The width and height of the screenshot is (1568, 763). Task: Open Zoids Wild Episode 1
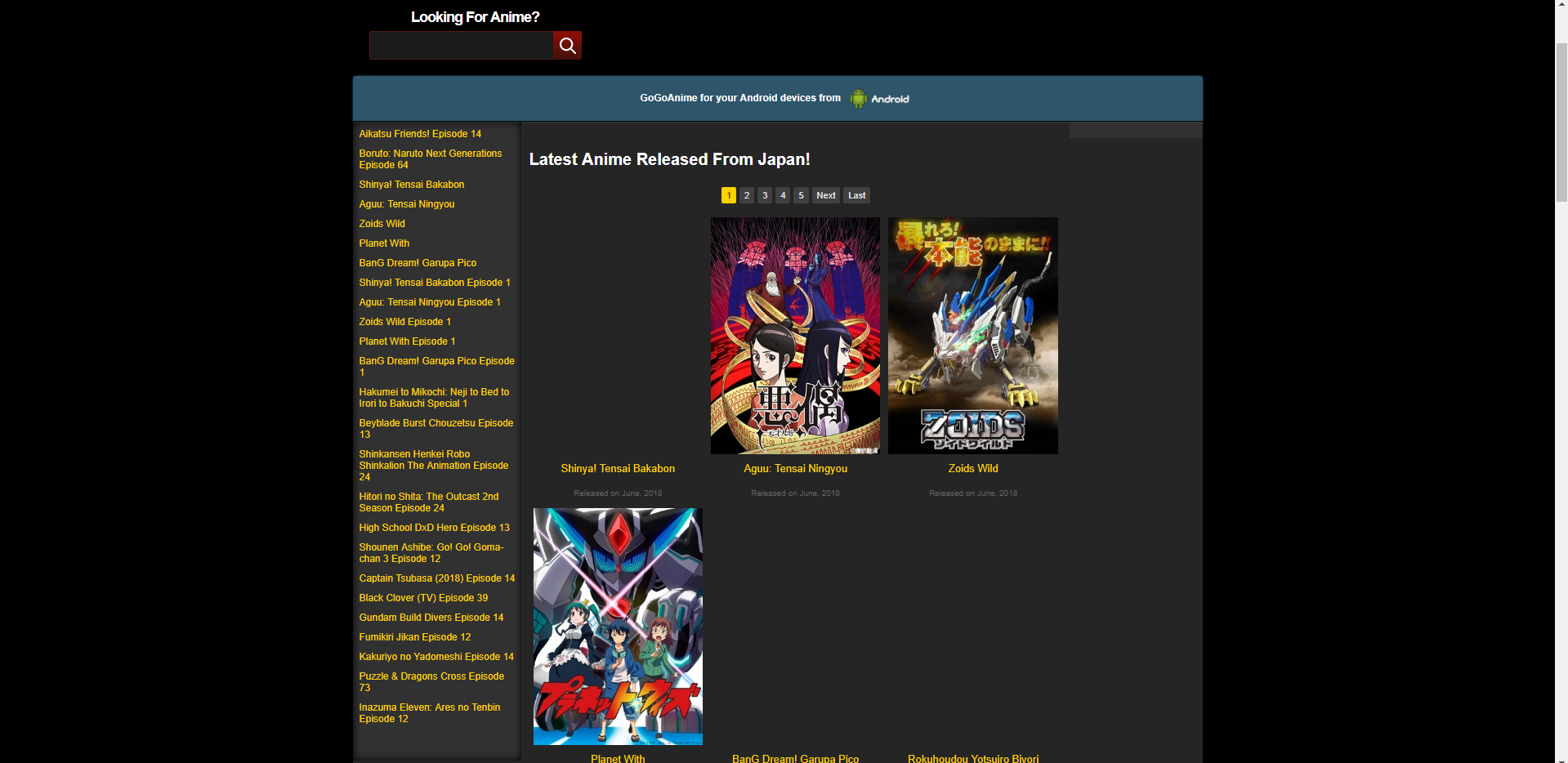(405, 322)
